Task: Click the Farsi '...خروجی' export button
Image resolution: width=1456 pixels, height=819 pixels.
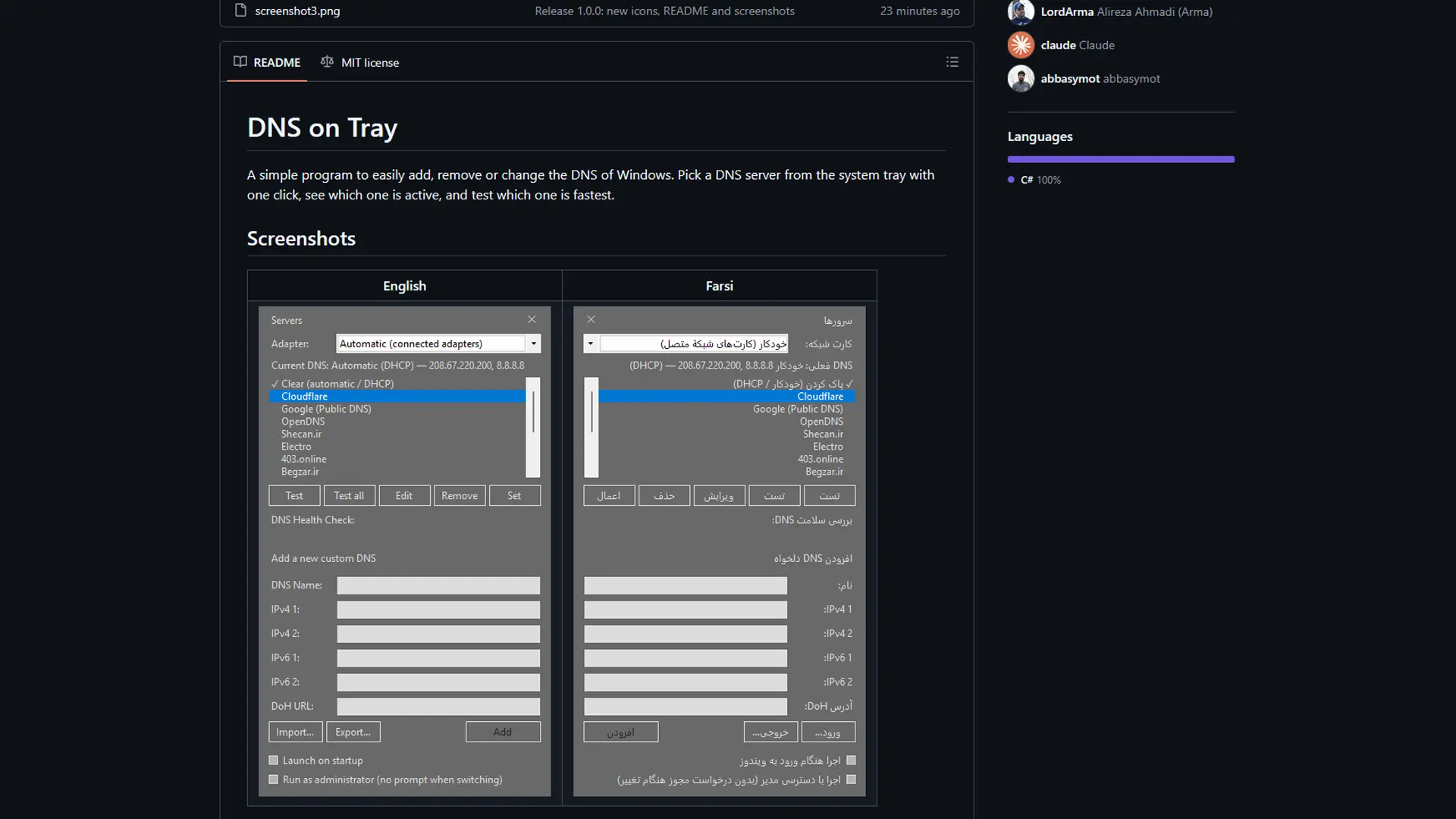Action: coord(770,732)
